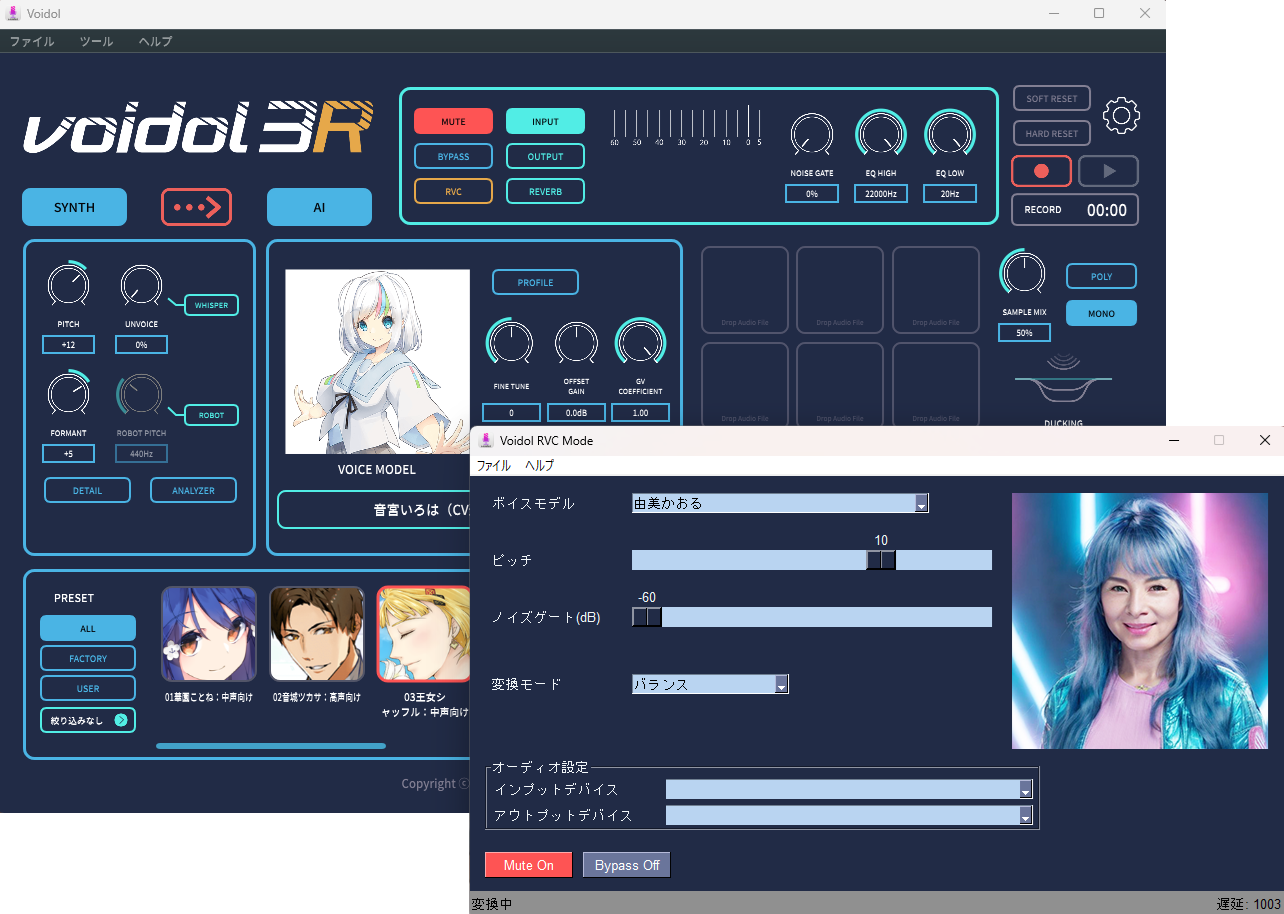Click the Pitch knob in the synth panel
The image size is (1284, 914).
68,286
